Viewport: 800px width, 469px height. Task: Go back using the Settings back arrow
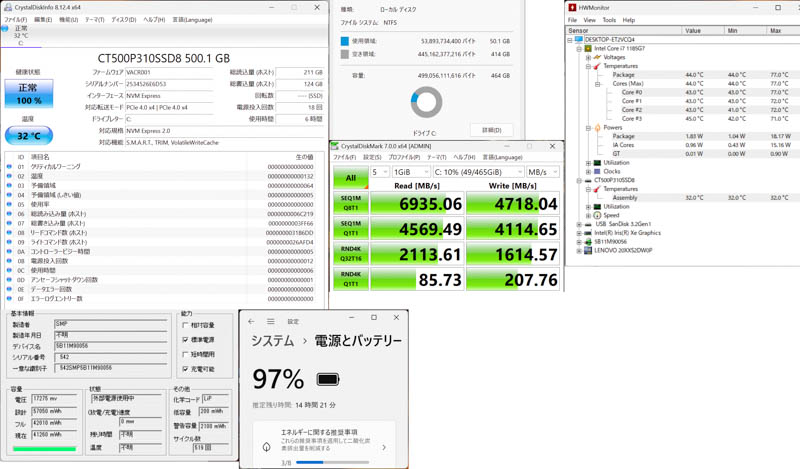[x=251, y=321]
